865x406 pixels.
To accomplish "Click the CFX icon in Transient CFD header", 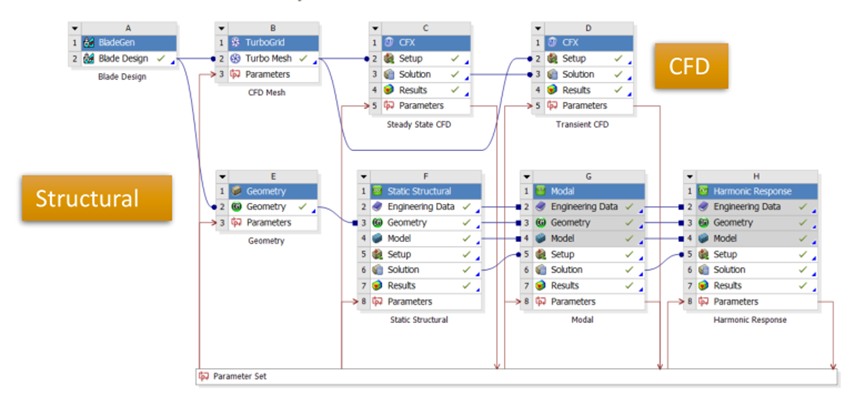I will tap(551, 42).
